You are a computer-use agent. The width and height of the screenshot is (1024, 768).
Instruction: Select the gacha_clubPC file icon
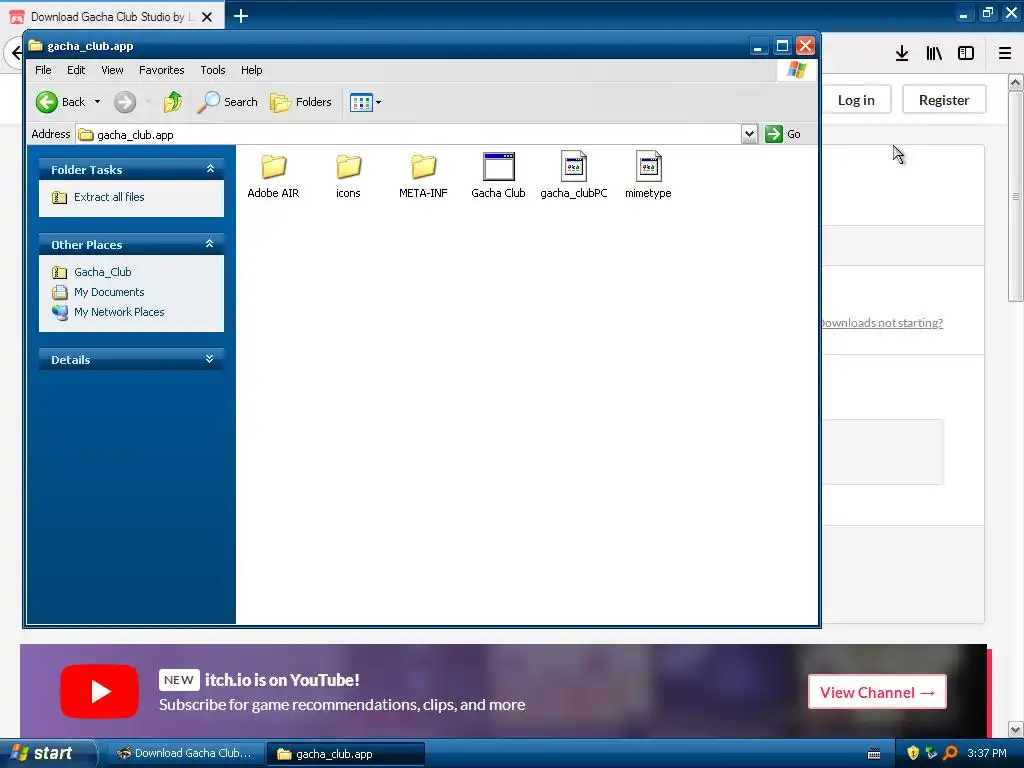[573, 167]
